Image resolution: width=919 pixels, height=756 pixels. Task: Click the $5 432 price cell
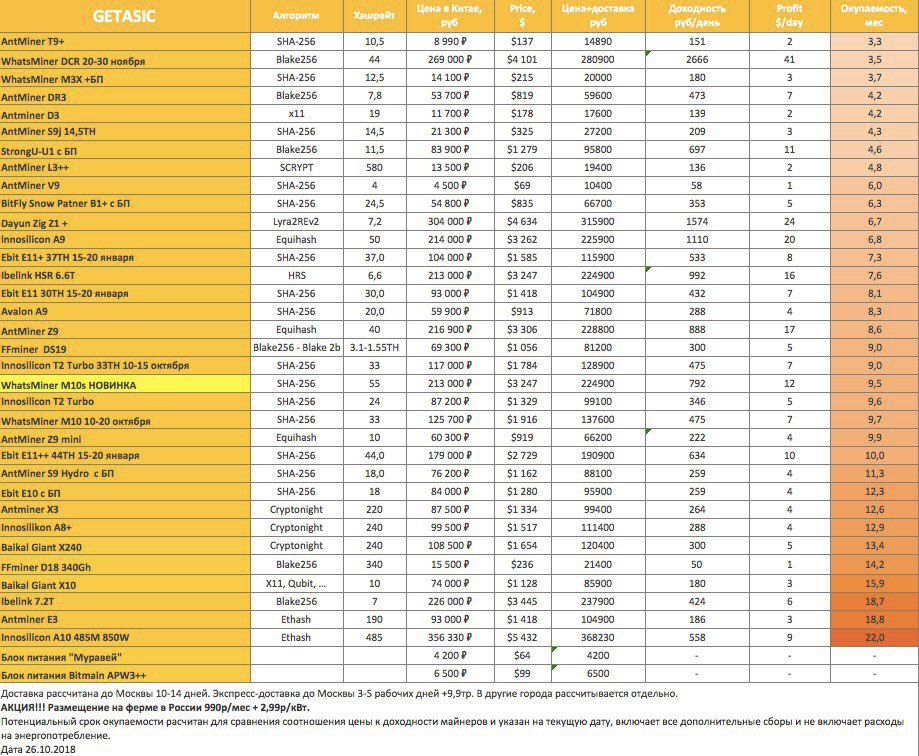point(522,638)
